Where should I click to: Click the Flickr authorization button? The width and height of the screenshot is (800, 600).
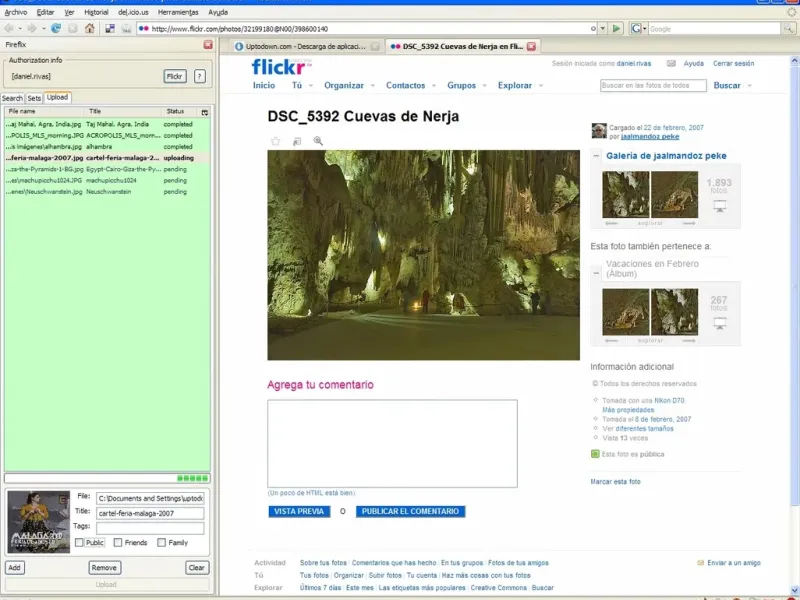(174, 76)
